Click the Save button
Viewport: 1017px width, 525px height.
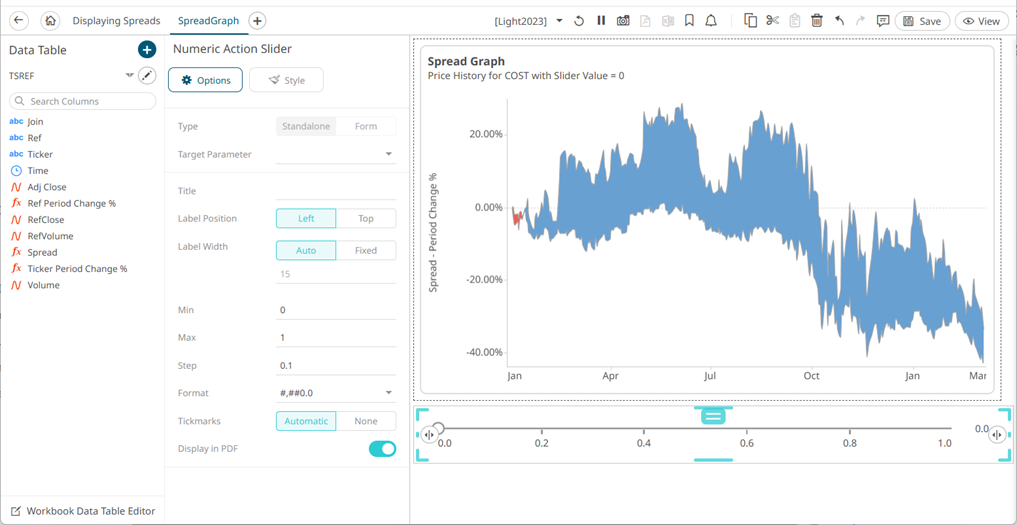[921, 21]
